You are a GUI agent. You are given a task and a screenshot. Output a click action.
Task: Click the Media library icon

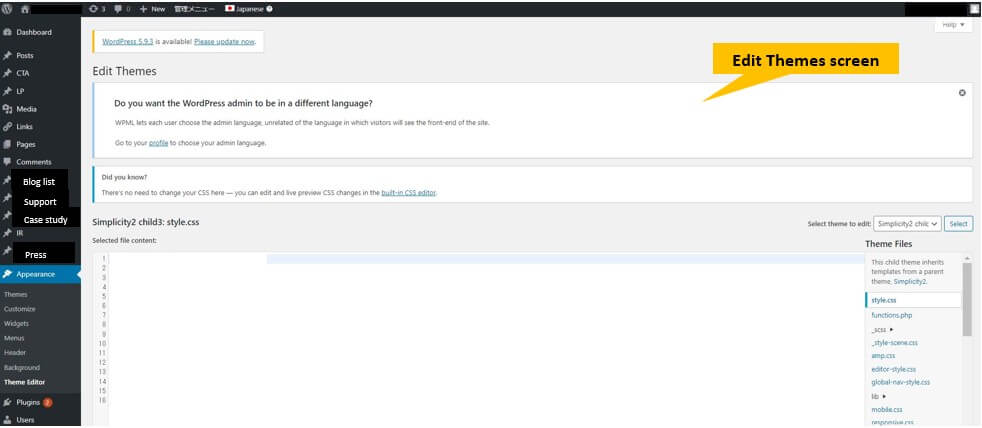pos(8,109)
